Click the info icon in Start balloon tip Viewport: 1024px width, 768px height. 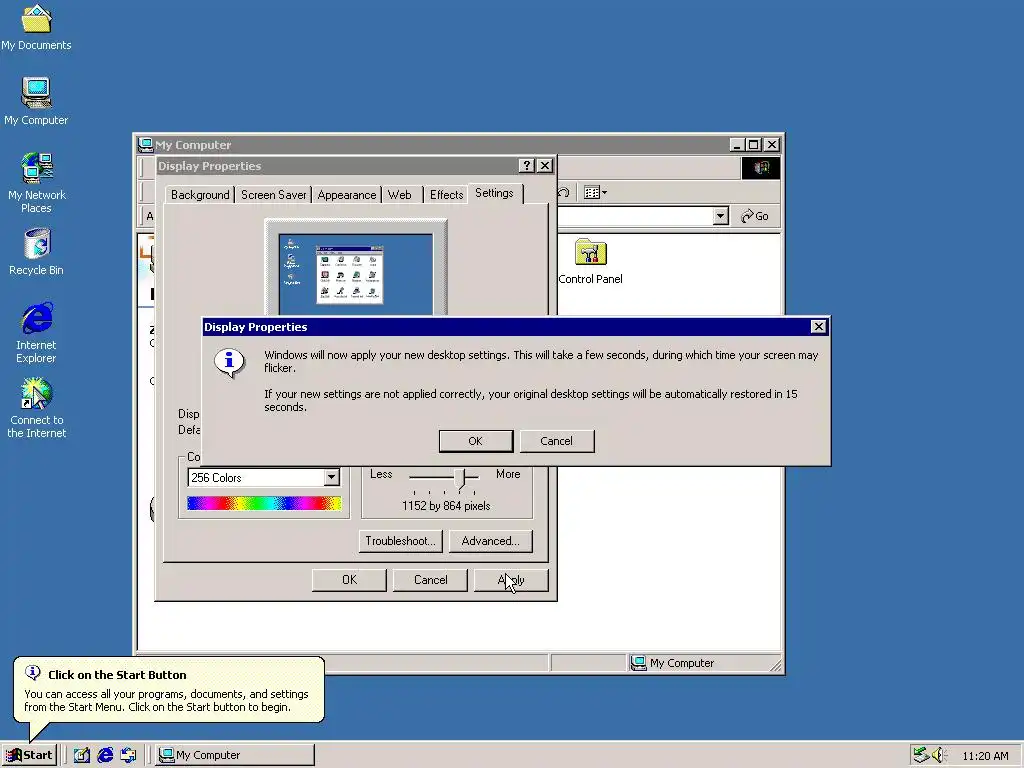point(33,673)
